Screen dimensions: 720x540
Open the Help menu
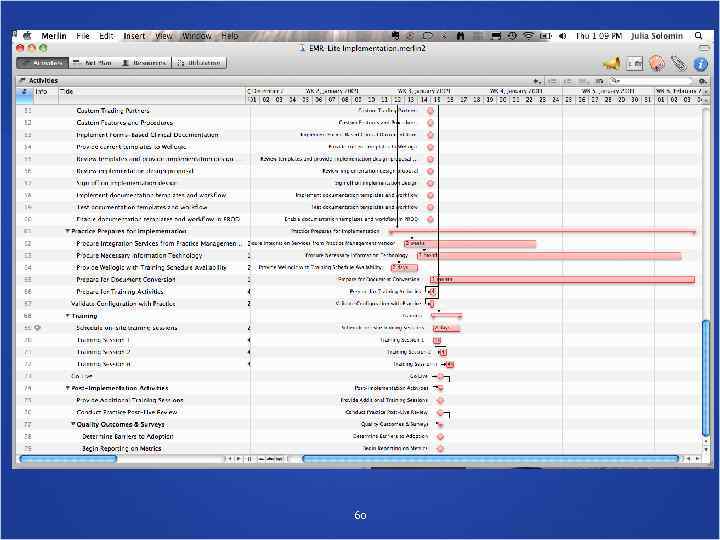pyautogui.click(x=230, y=36)
